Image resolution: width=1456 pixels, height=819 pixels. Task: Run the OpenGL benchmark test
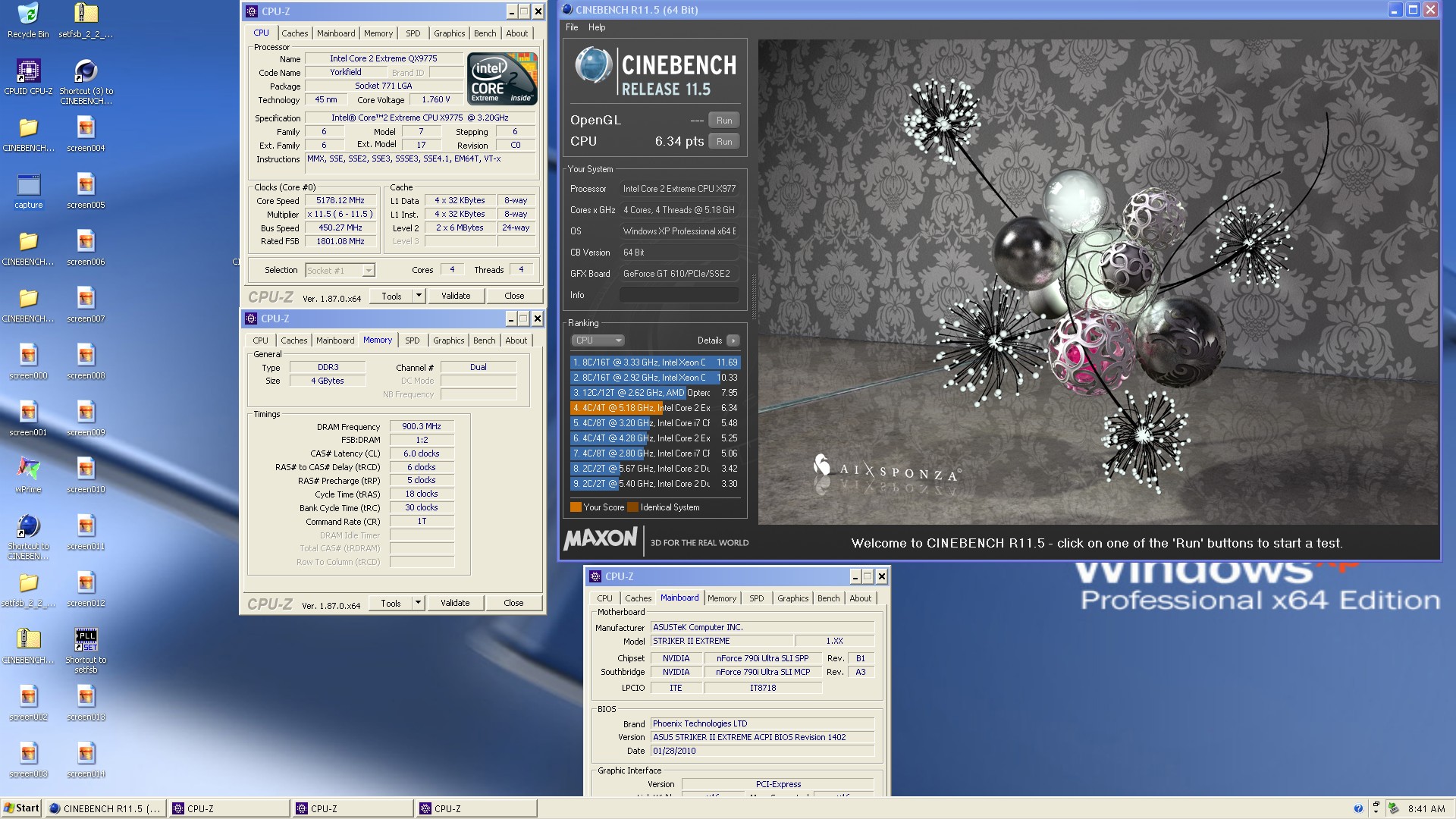pos(724,121)
